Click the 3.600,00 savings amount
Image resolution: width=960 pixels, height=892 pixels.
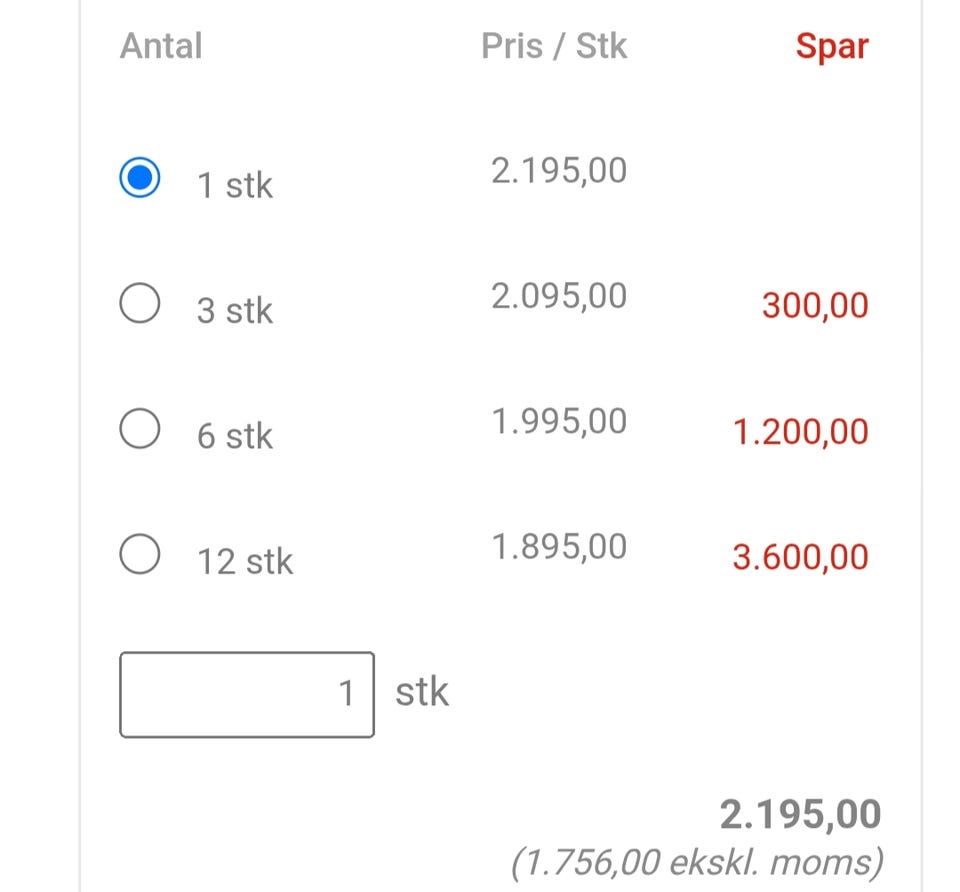800,557
